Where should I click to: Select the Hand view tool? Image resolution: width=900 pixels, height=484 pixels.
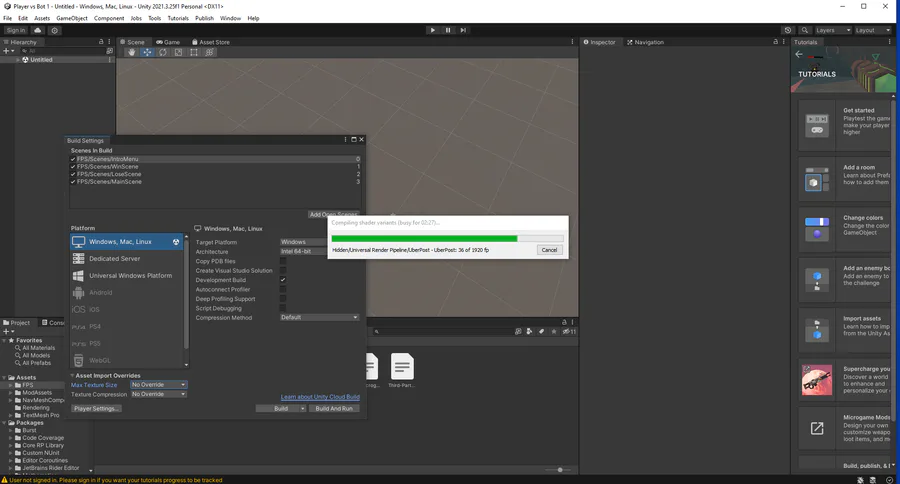click(132, 52)
